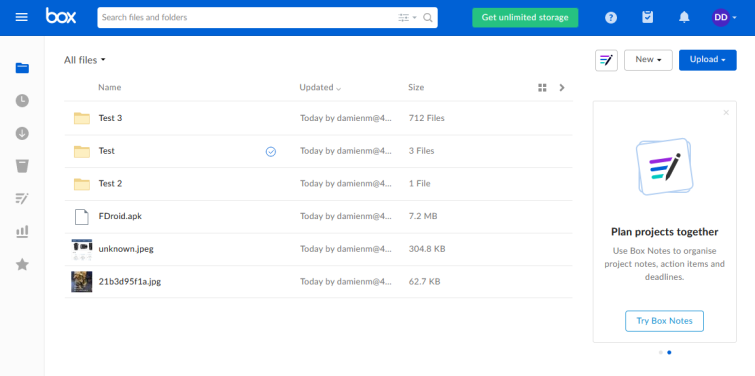The height and width of the screenshot is (376, 755).
Task: Open the help question mark icon
Action: (x=611, y=18)
